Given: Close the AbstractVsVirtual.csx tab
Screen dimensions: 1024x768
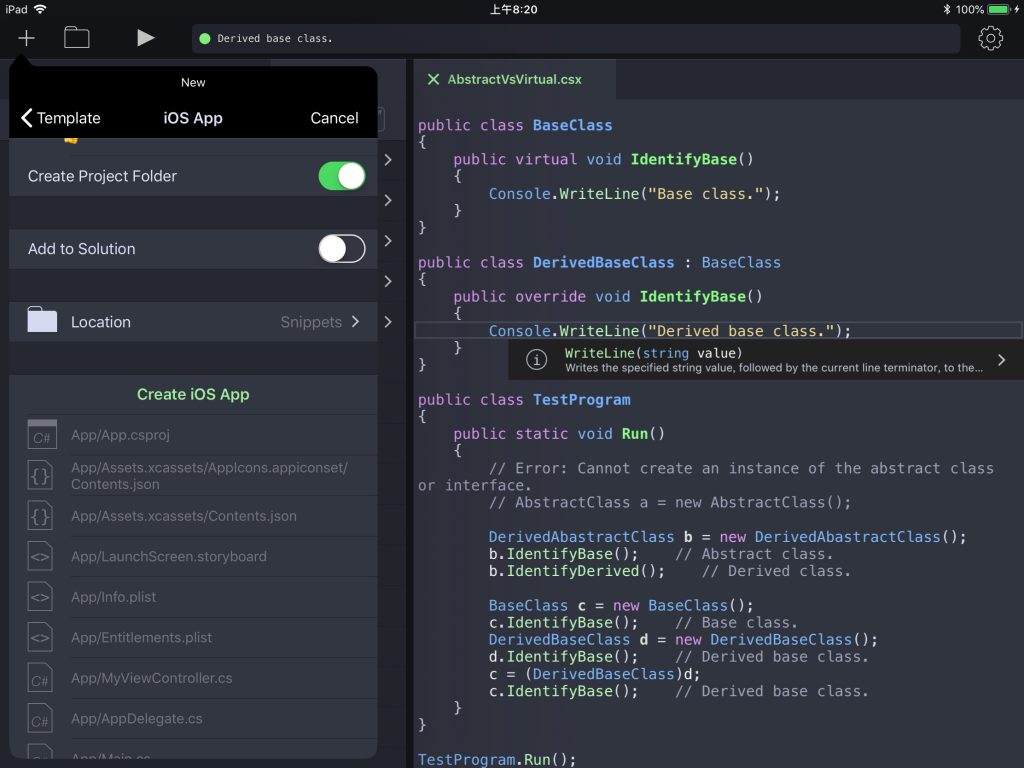Looking at the screenshot, I should click(x=432, y=80).
